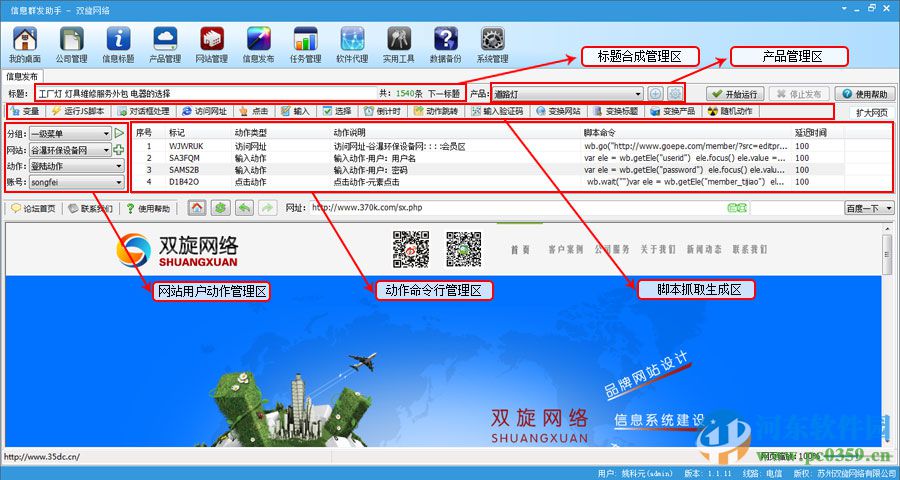Screen dimensions: 900x480
Task: Open 信息发布 toolbar icon
Action: point(258,45)
